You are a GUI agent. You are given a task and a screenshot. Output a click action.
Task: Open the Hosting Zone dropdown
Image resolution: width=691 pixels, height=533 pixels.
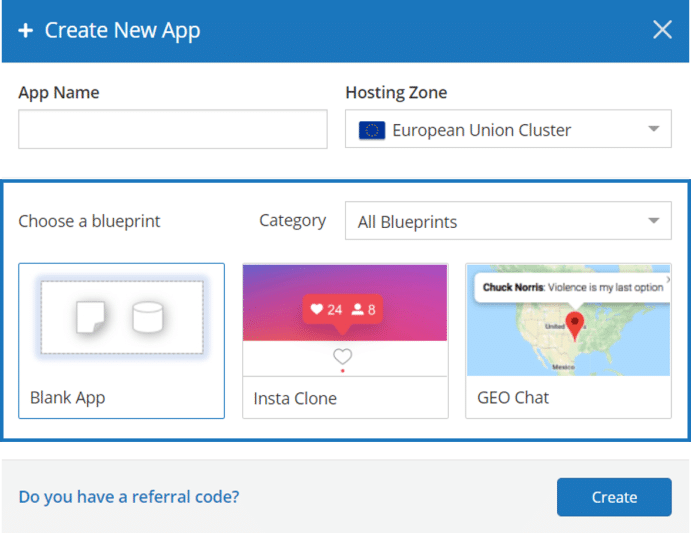[508, 130]
